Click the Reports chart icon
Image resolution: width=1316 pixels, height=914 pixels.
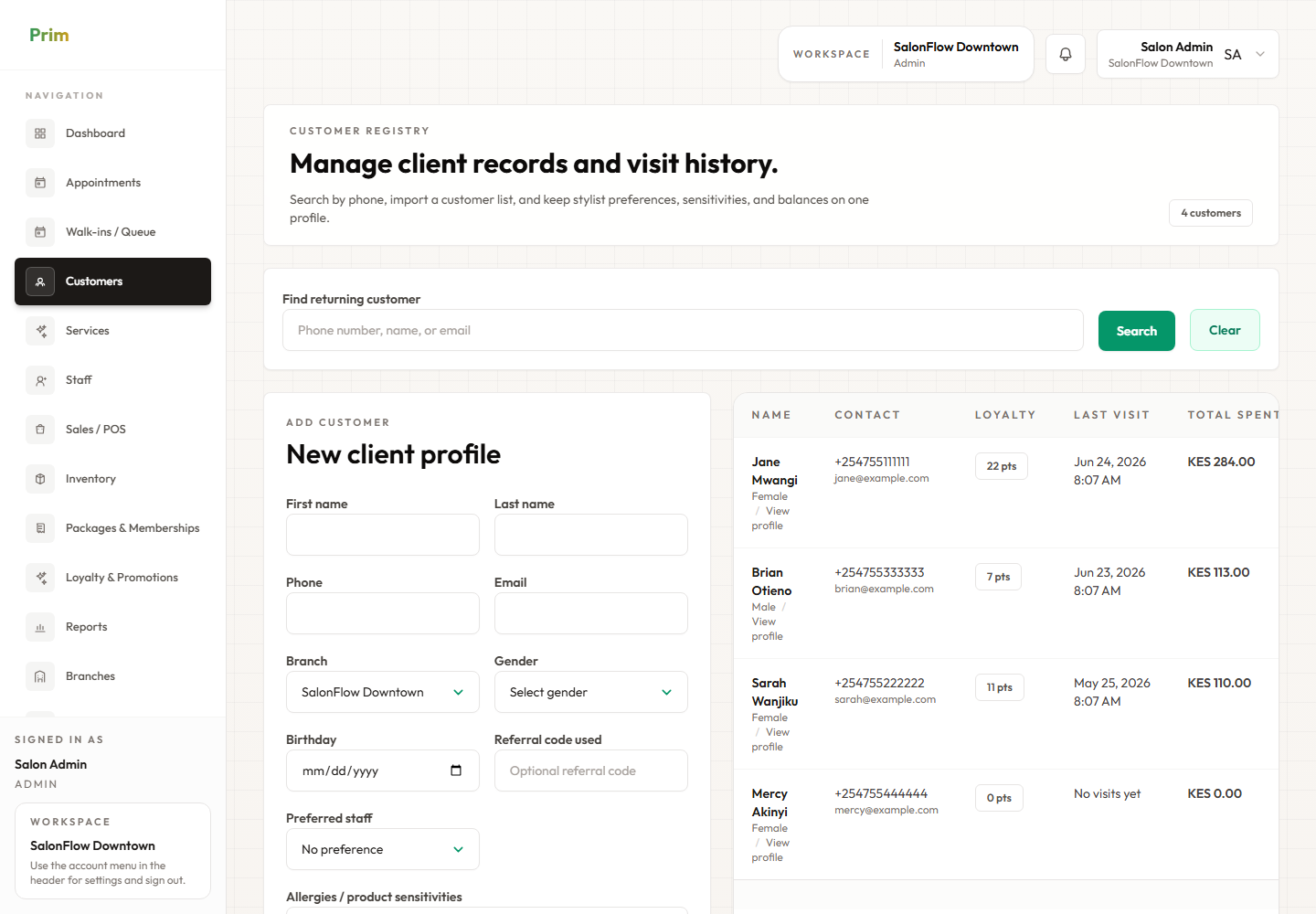tap(40, 627)
